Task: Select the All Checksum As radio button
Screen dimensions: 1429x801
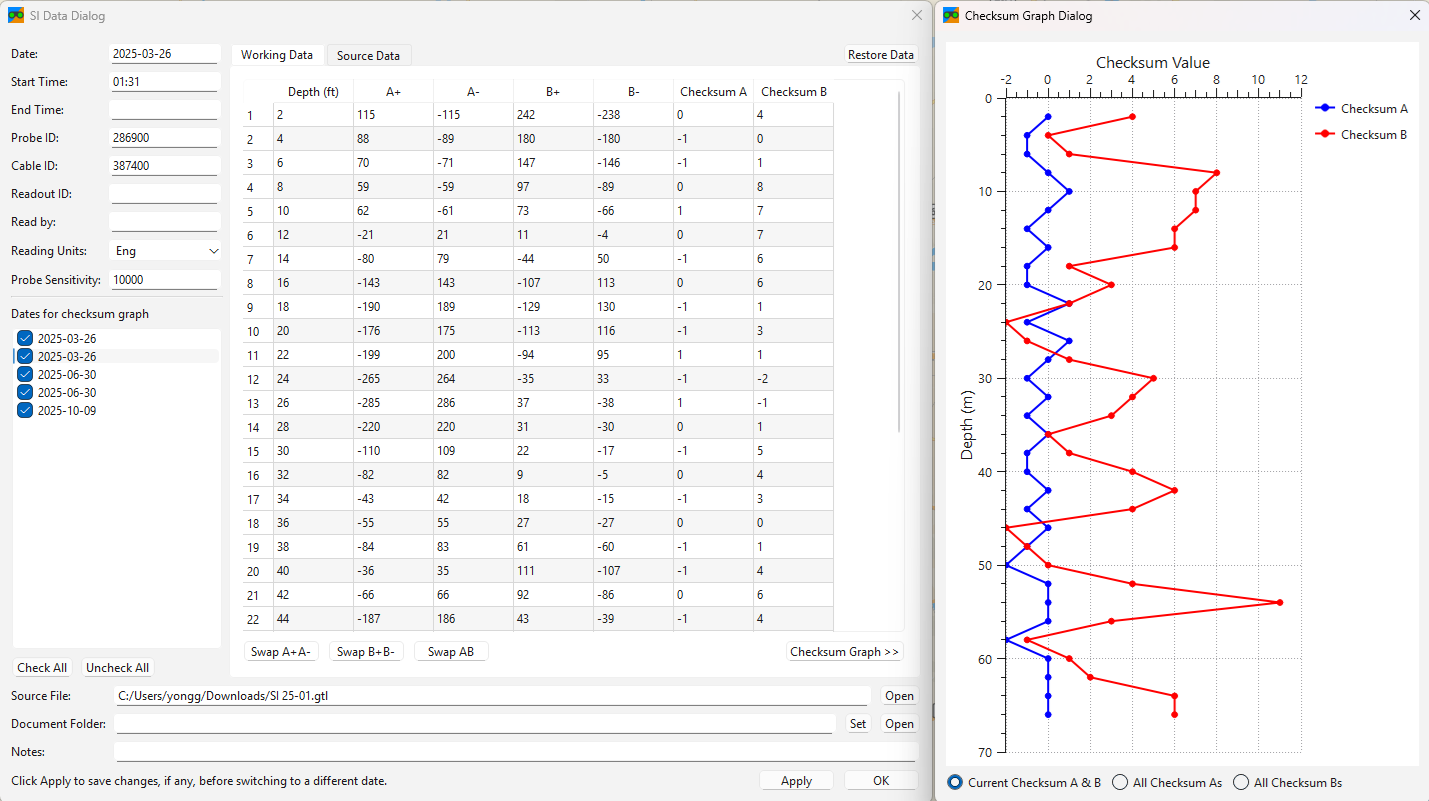Action: (1120, 783)
